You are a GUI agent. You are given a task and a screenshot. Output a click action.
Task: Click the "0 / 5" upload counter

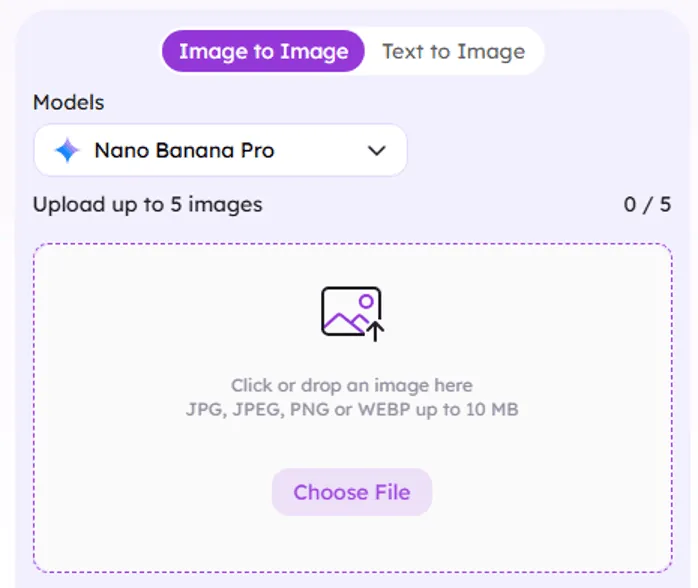(x=647, y=205)
